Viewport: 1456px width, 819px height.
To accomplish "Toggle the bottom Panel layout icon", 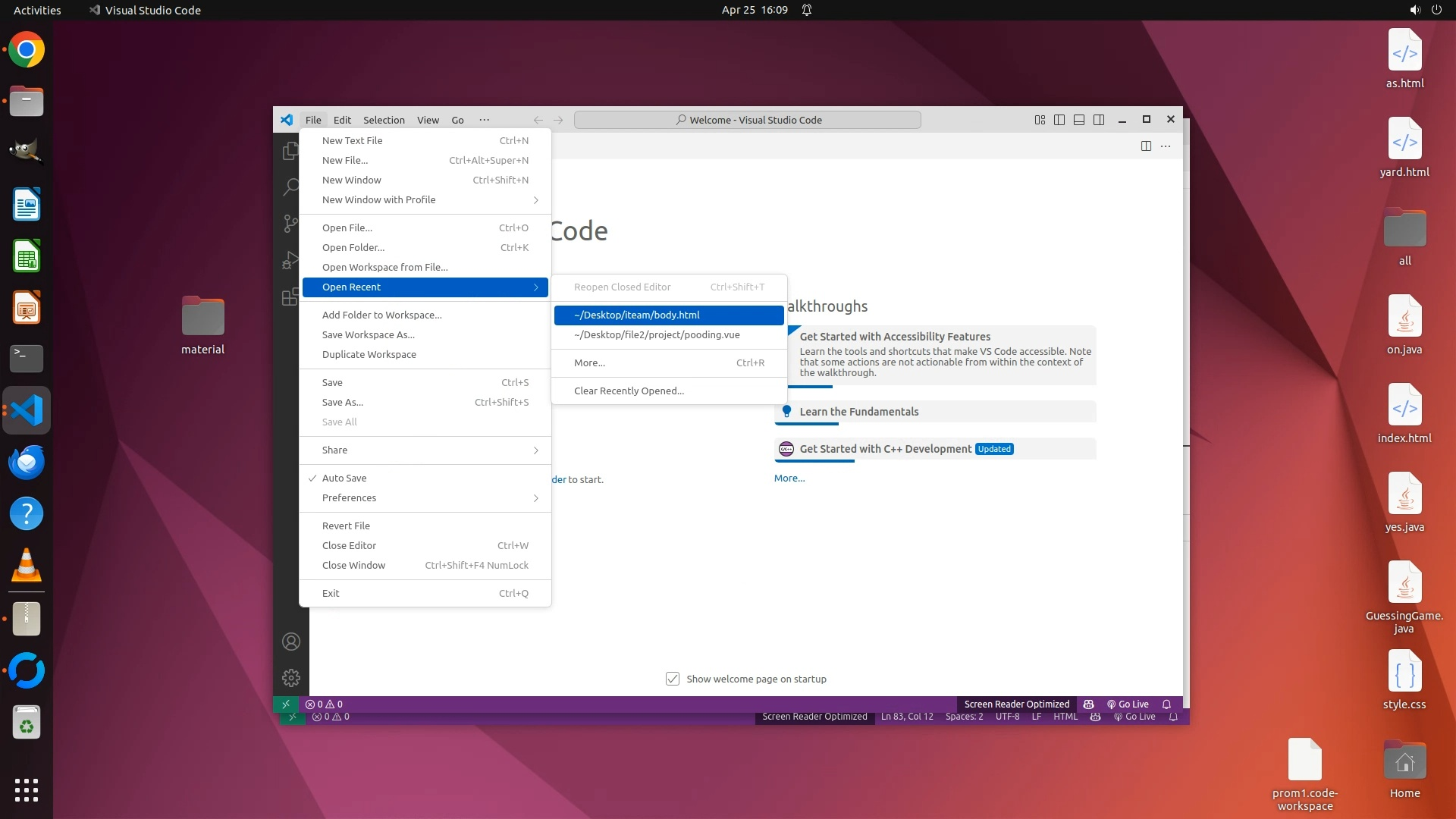I will point(1079,120).
